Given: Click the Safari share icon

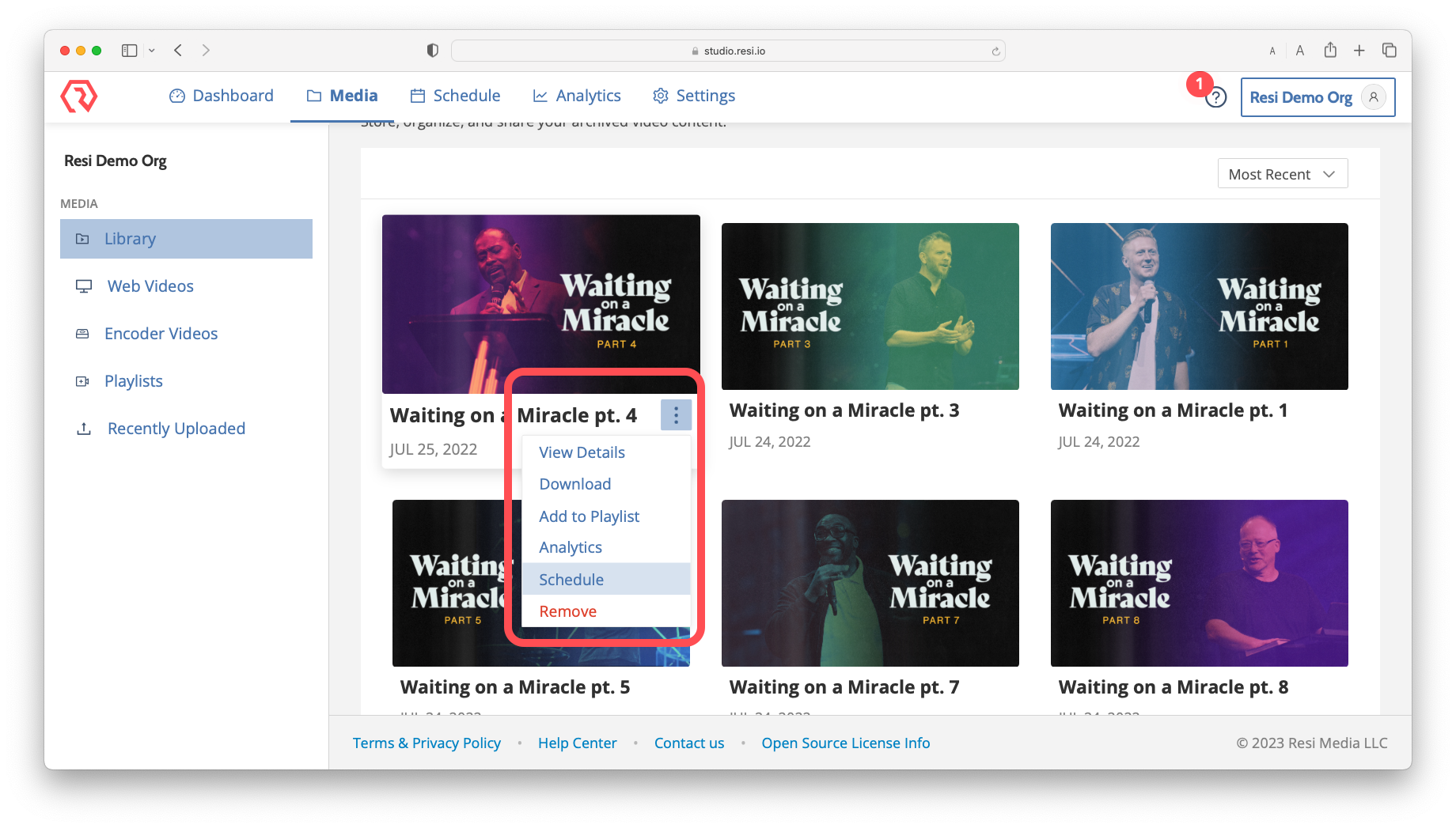Looking at the screenshot, I should (1330, 51).
